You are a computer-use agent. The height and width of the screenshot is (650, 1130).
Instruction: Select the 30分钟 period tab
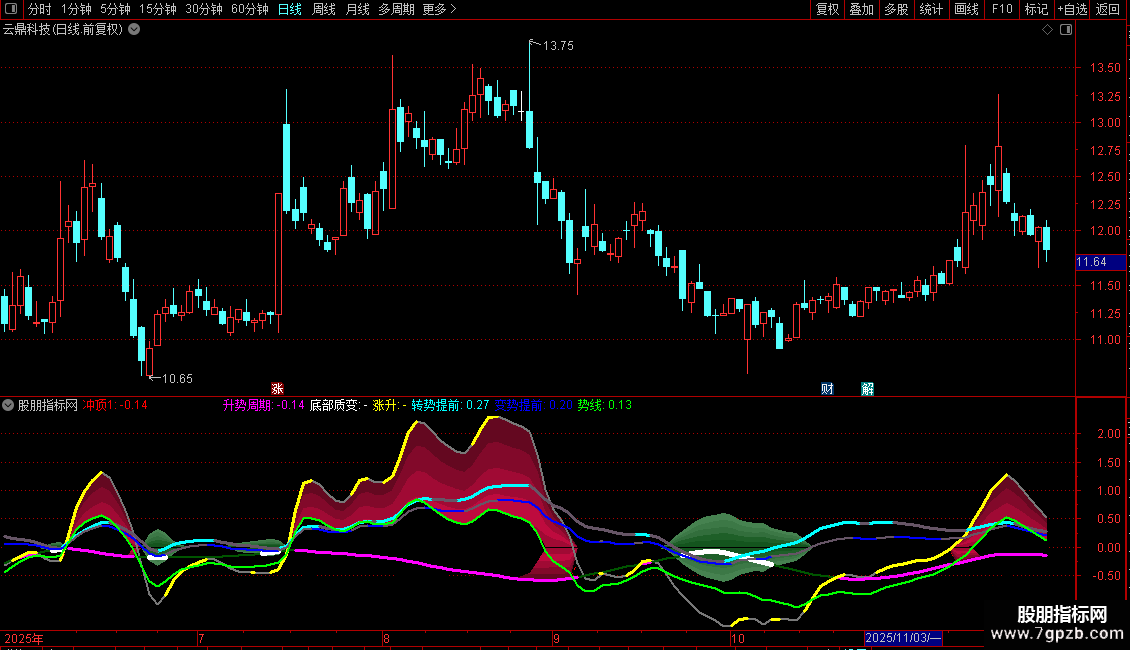coord(203,9)
